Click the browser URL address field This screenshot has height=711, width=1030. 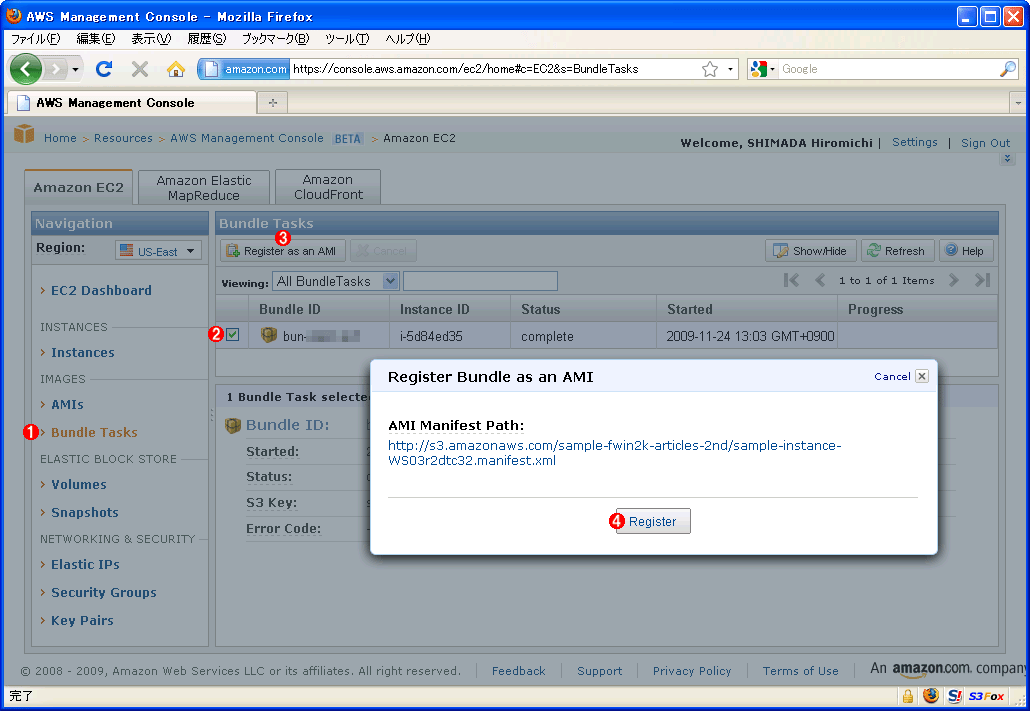click(495, 69)
